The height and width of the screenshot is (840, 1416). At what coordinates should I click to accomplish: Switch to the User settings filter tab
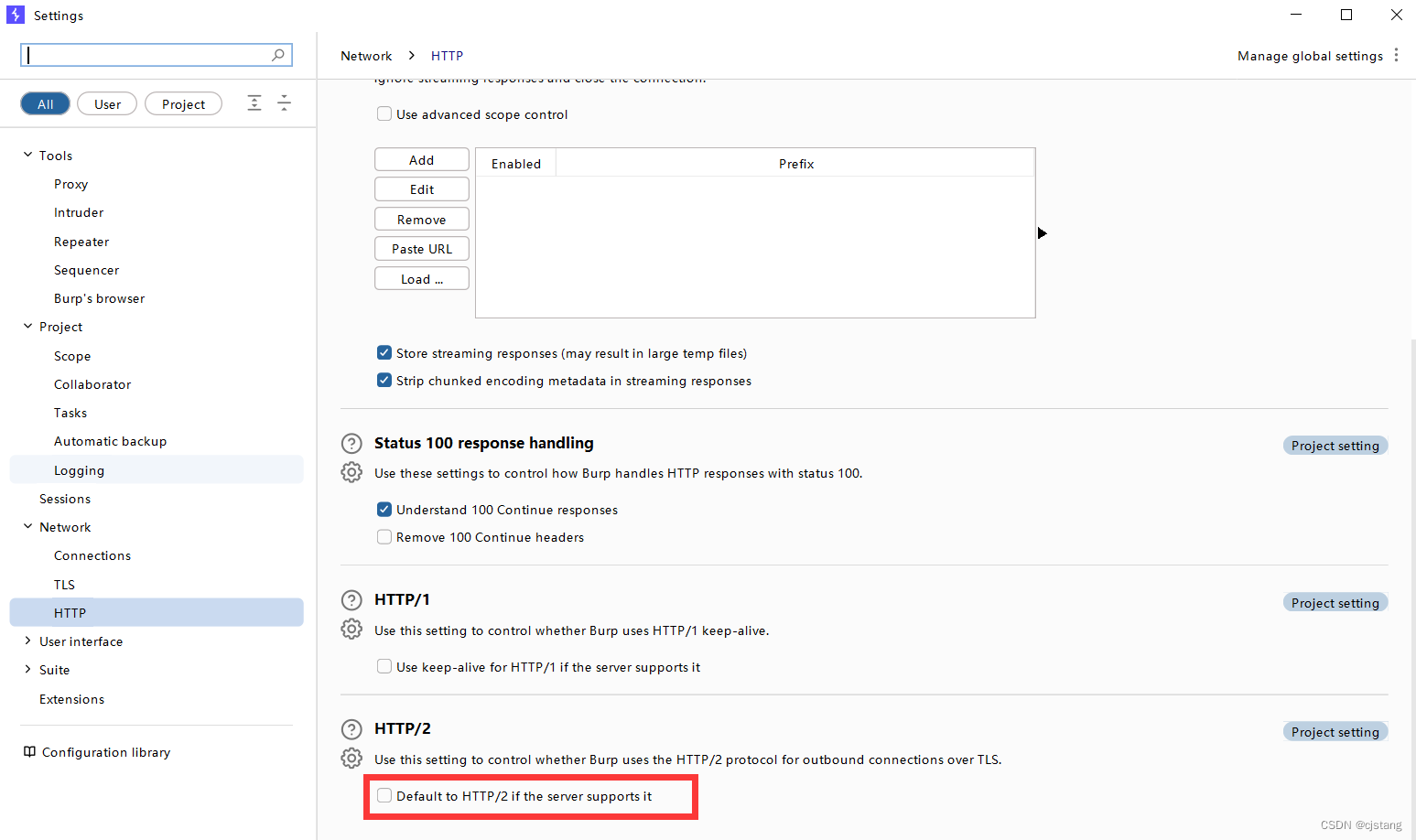click(106, 103)
